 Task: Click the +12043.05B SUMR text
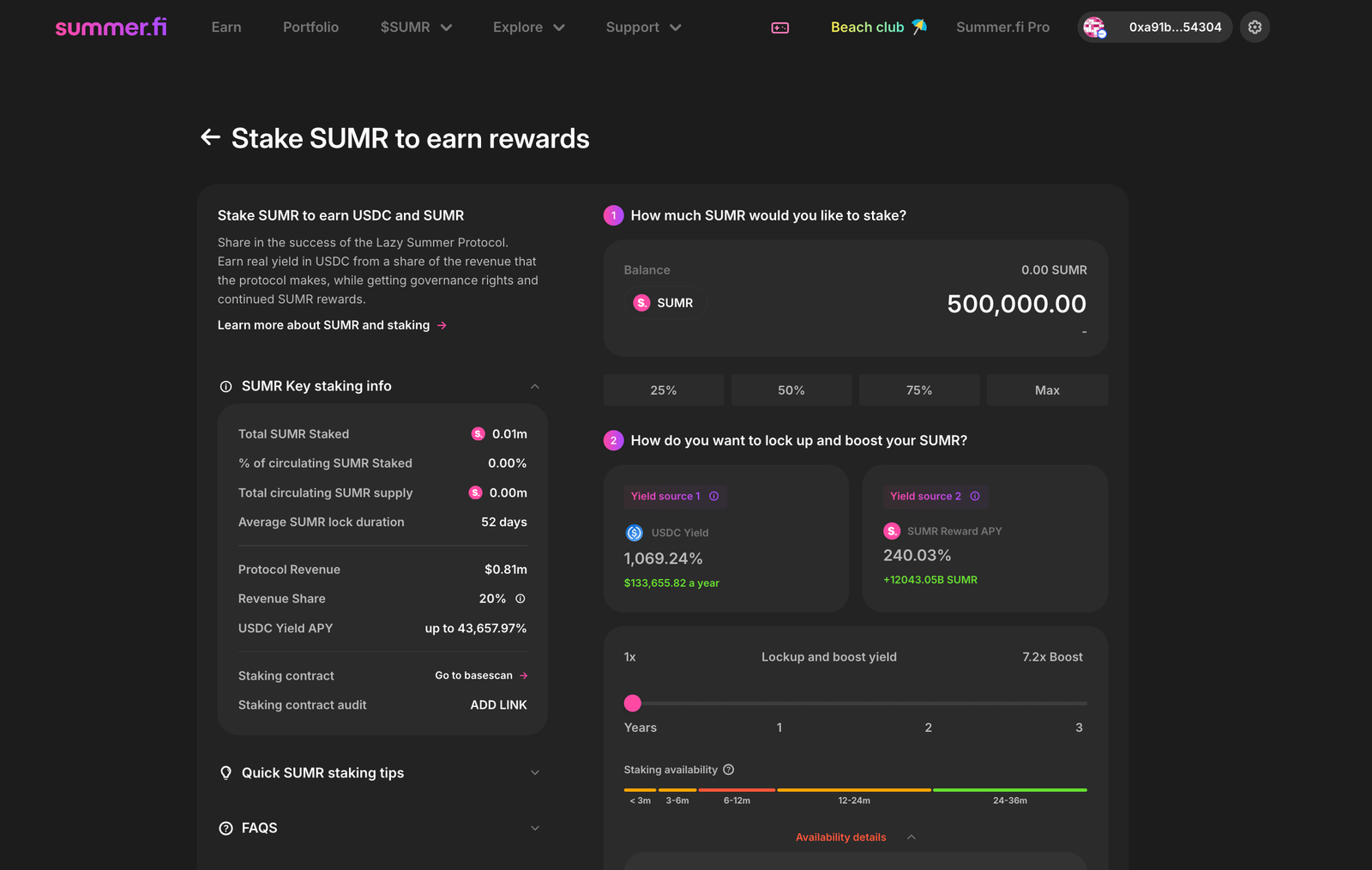click(930, 580)
